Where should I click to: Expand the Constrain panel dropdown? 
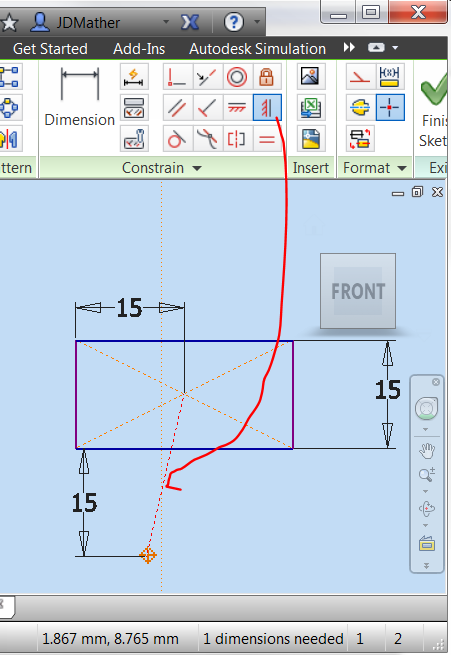coord(197,168)
